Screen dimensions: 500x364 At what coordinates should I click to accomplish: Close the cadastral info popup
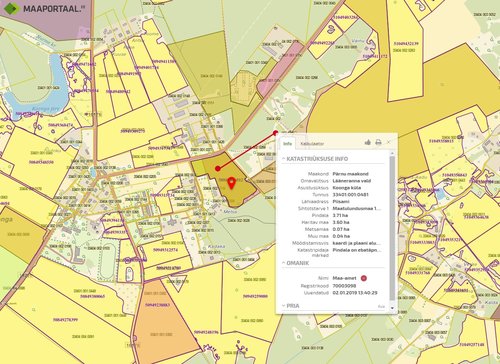point(388,142)
